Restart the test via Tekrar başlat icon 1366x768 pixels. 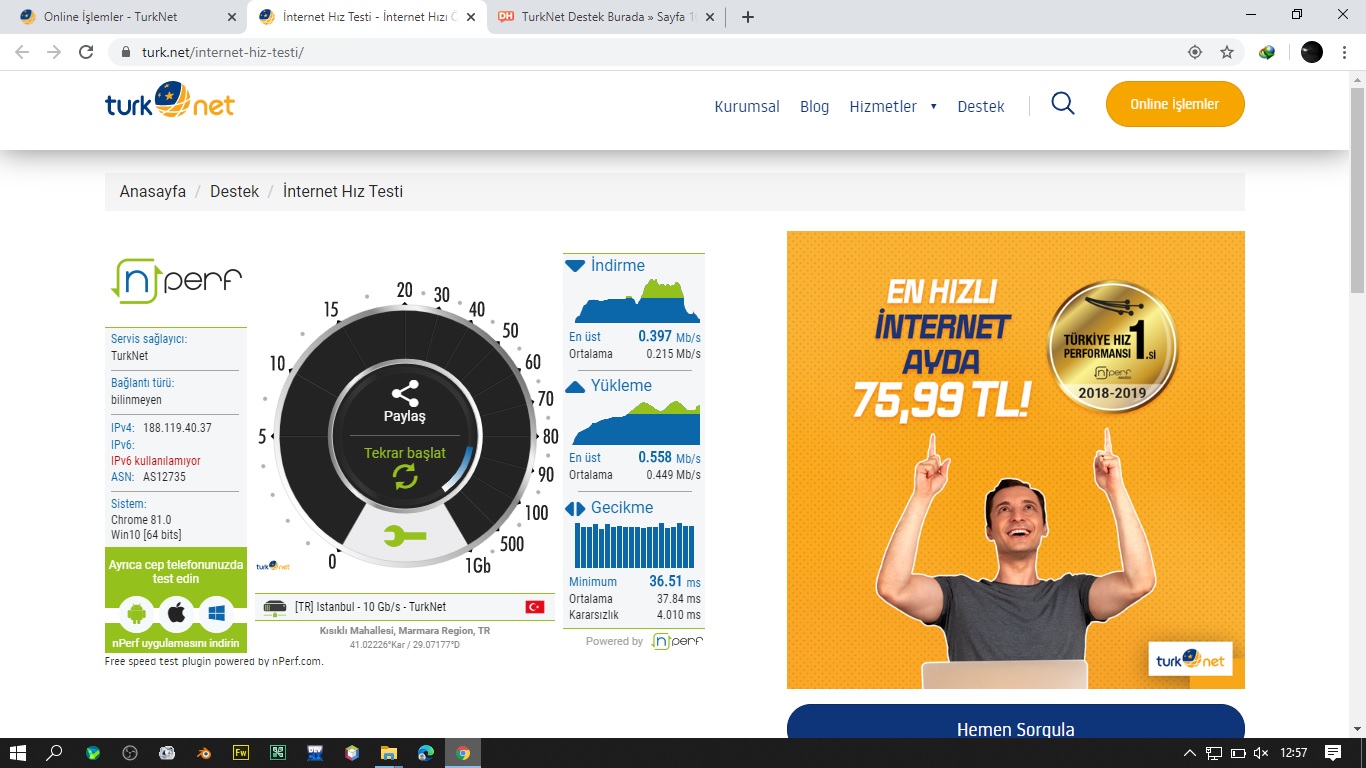(405, 476)
